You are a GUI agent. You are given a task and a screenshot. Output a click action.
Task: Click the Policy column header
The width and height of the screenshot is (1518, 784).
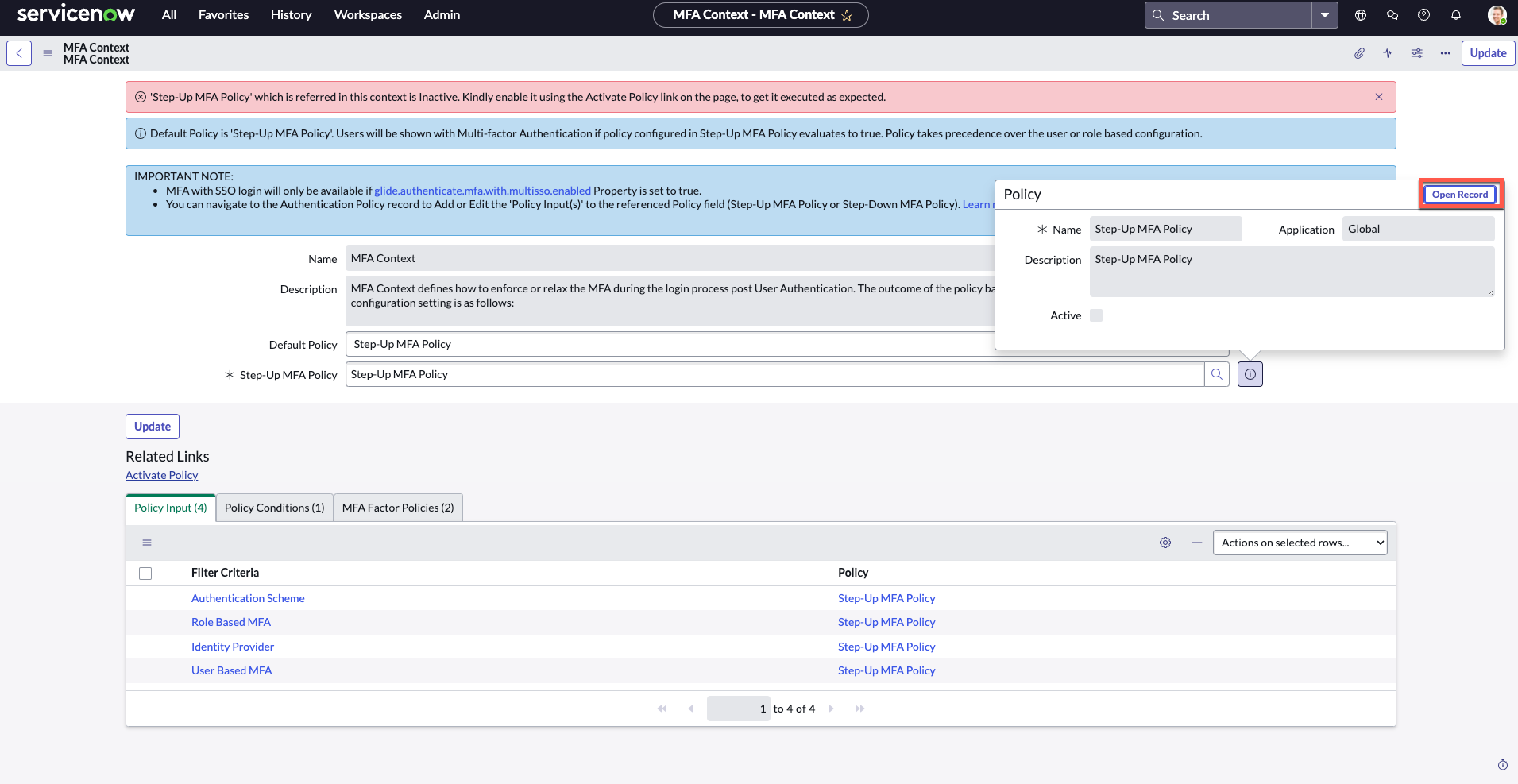point(853,573)
